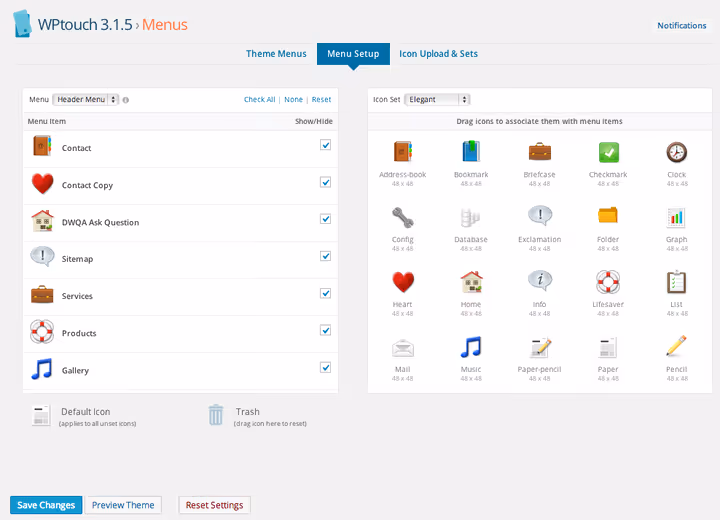The width and height of the screenshot is (720, 520).
Task: Select the List clipboard icon
Action: point(676,282)
